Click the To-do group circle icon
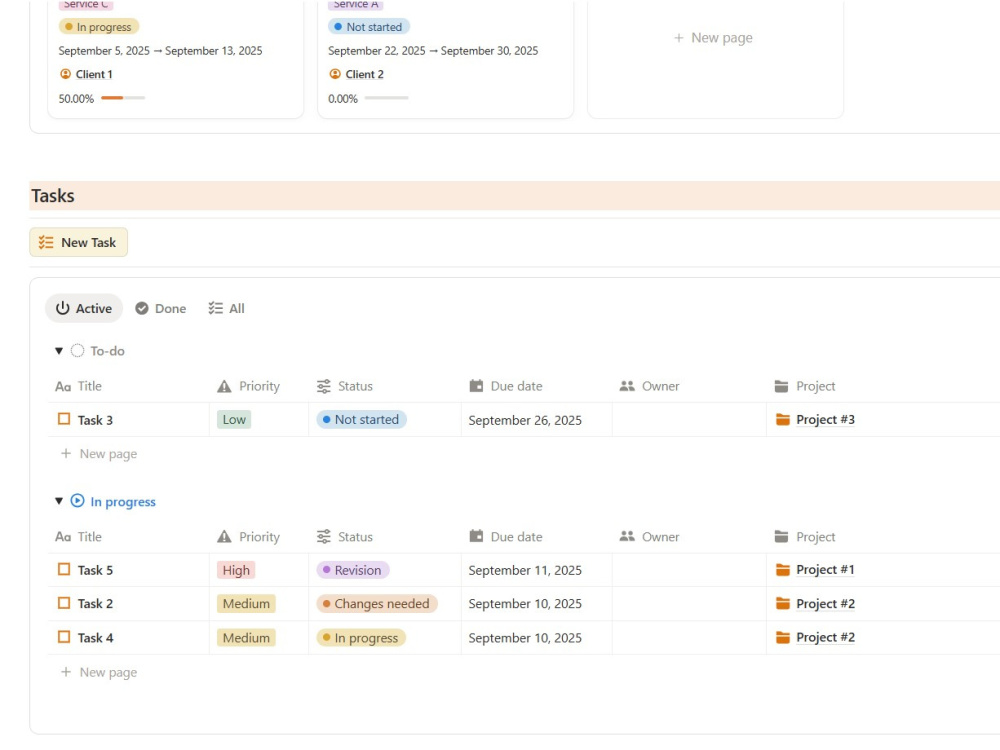Image resolution: width=1000 pixels, height=750 pixels. [77, 351]
